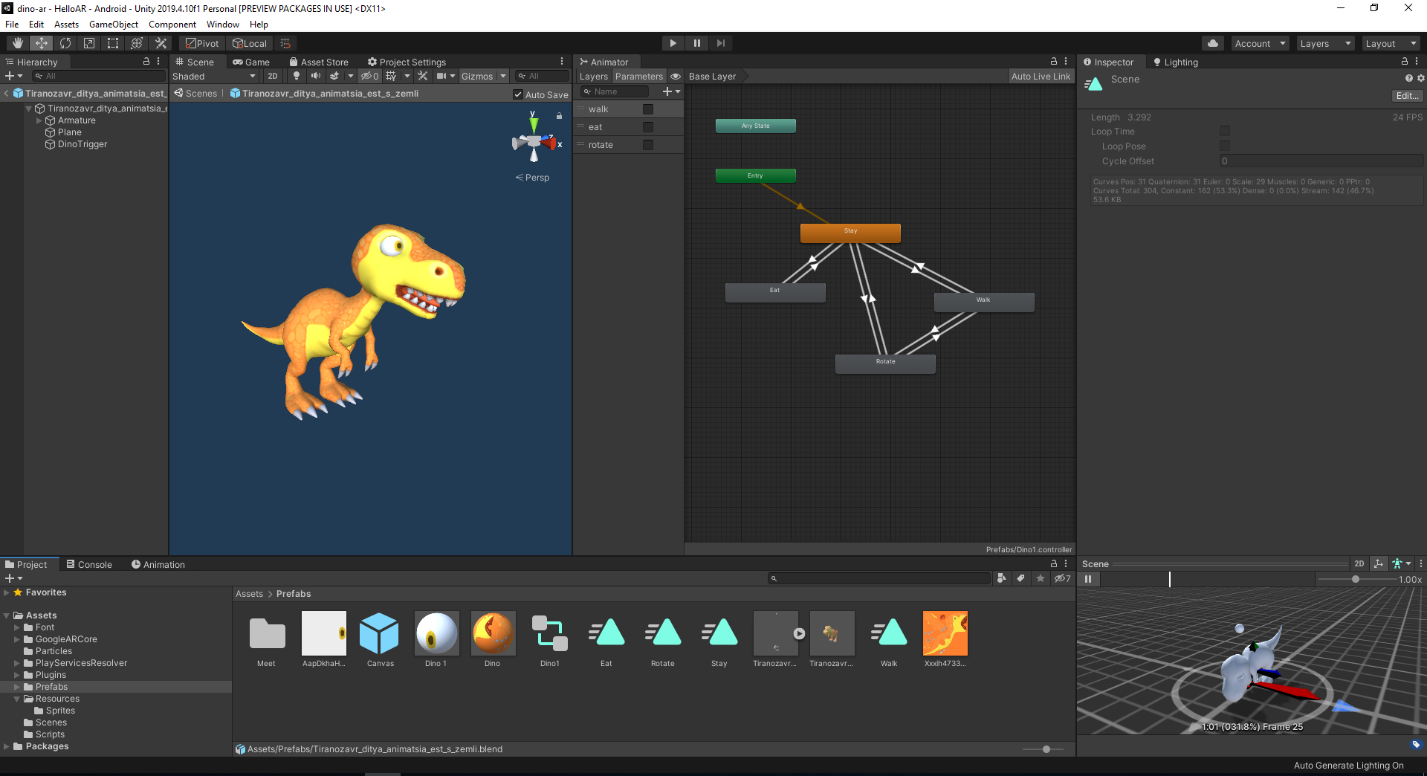Open the Gizmos dropdown arrow
The width and height of the screenshot is (1427, 776).
(503, 76)
